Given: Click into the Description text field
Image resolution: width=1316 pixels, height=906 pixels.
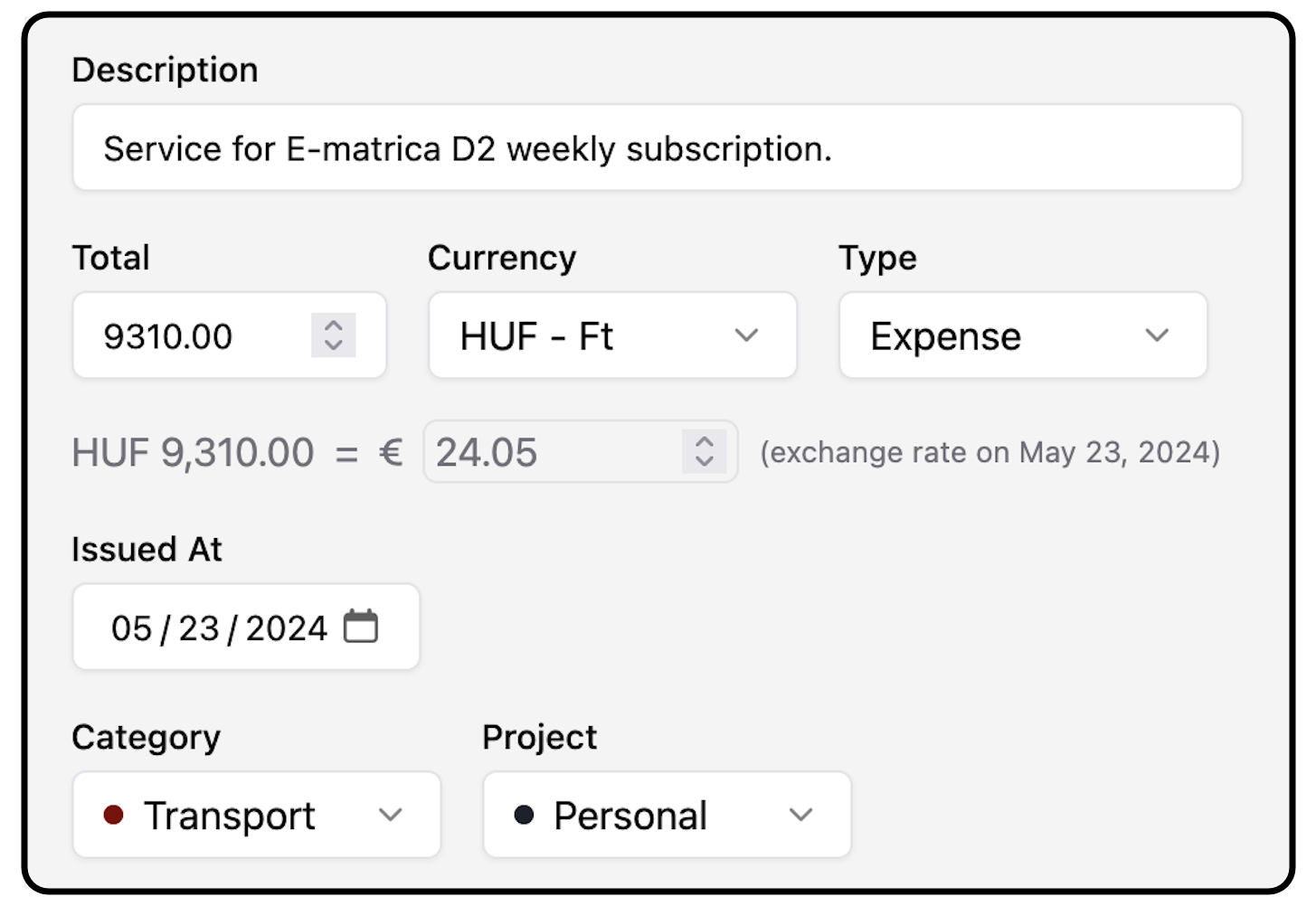Looking at the screenshot, I should pos(657,148).
